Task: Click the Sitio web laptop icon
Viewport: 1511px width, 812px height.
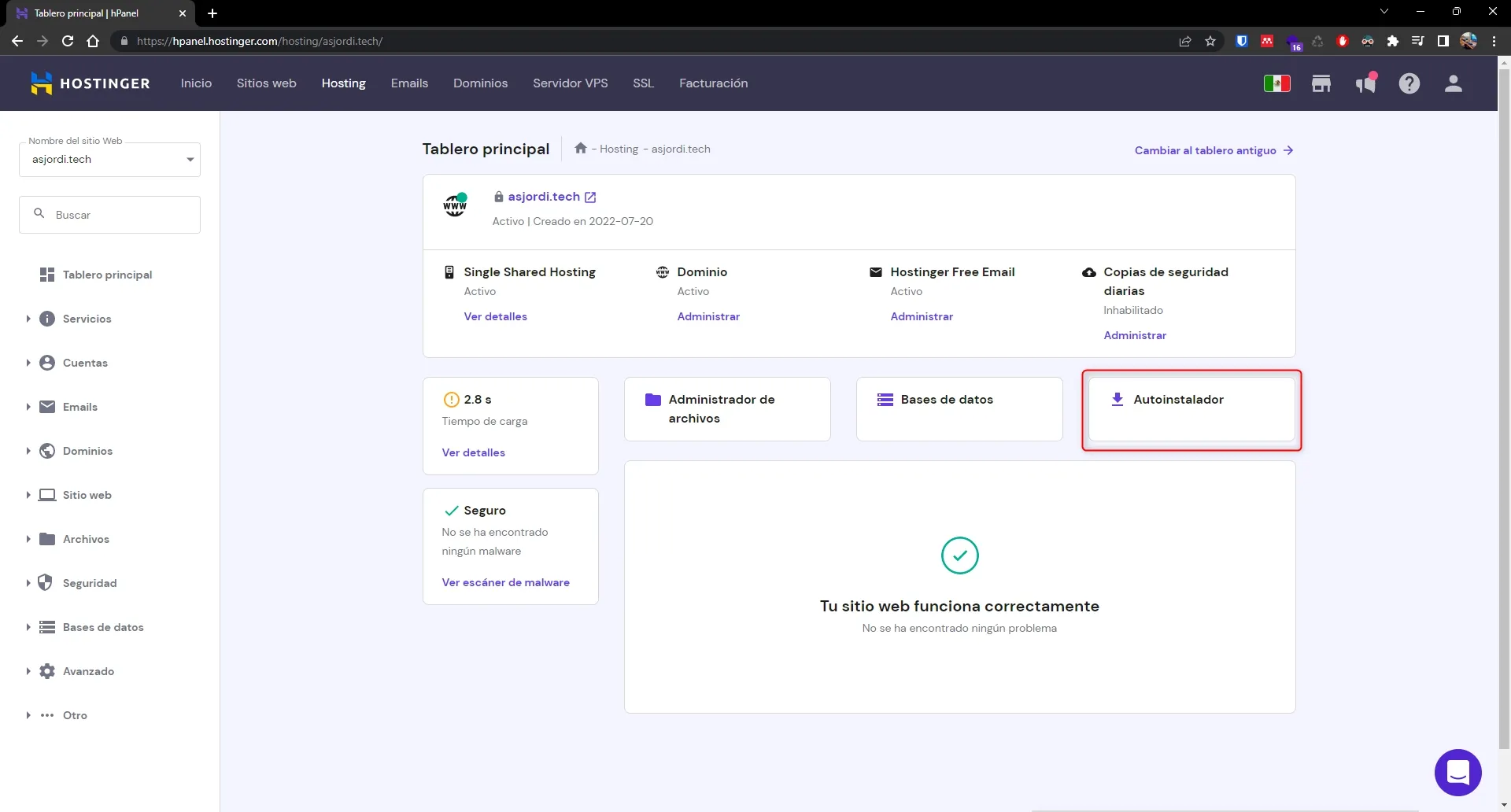Action: [x=47, y=495]
